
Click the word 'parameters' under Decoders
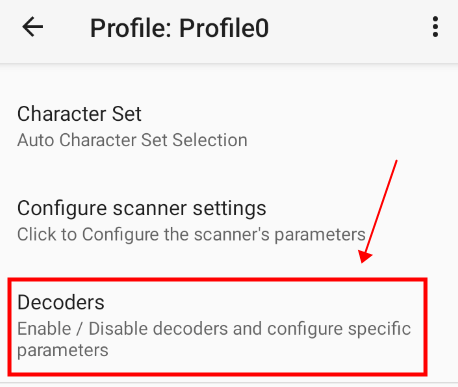click(63, 351)
